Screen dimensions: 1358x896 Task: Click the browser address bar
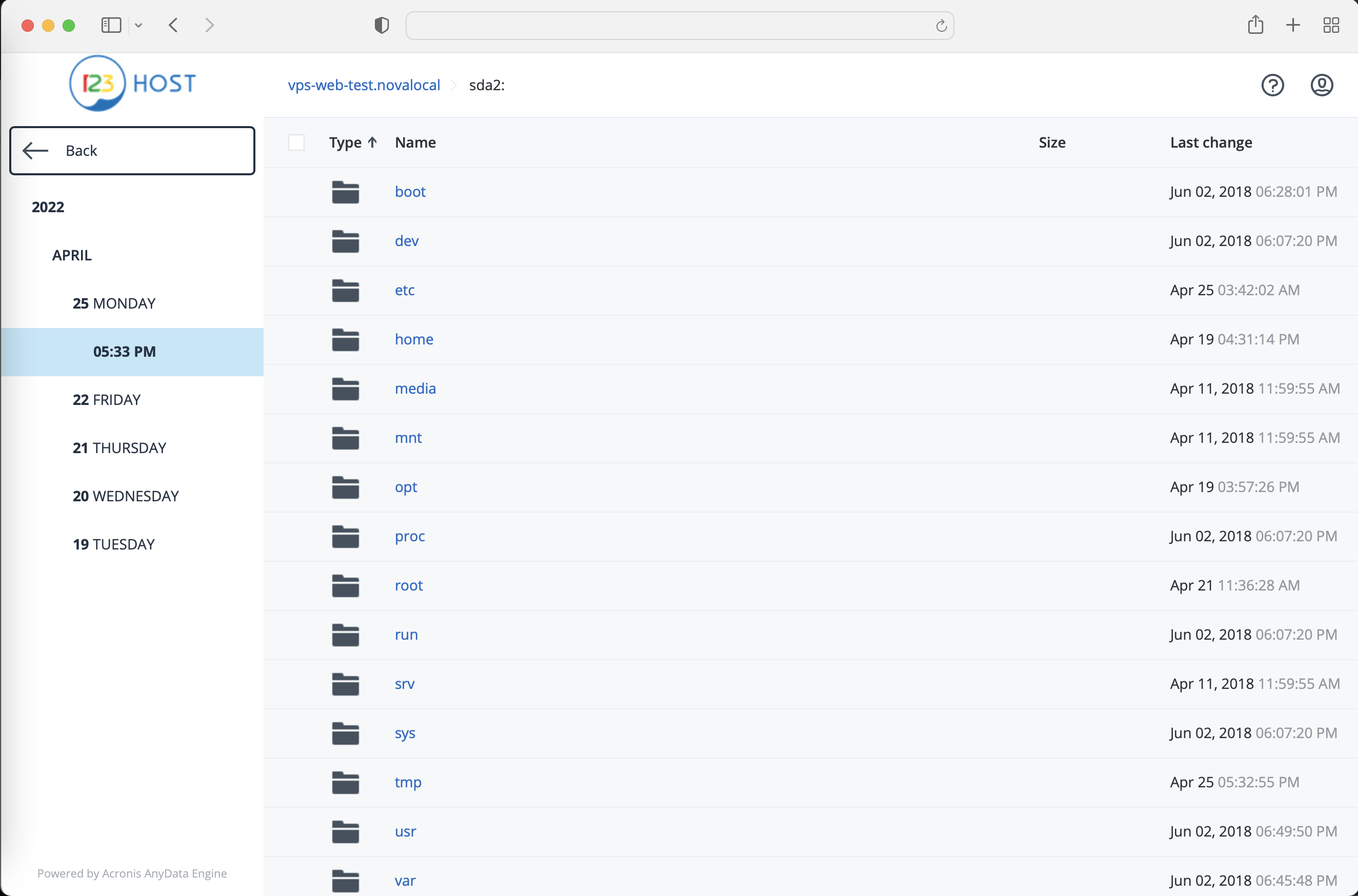(669, 26)
